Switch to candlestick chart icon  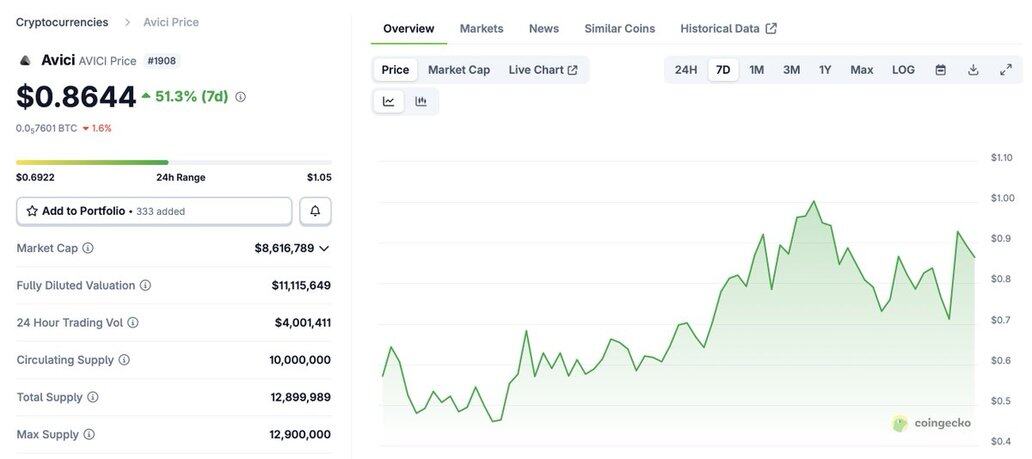[421, 101]
